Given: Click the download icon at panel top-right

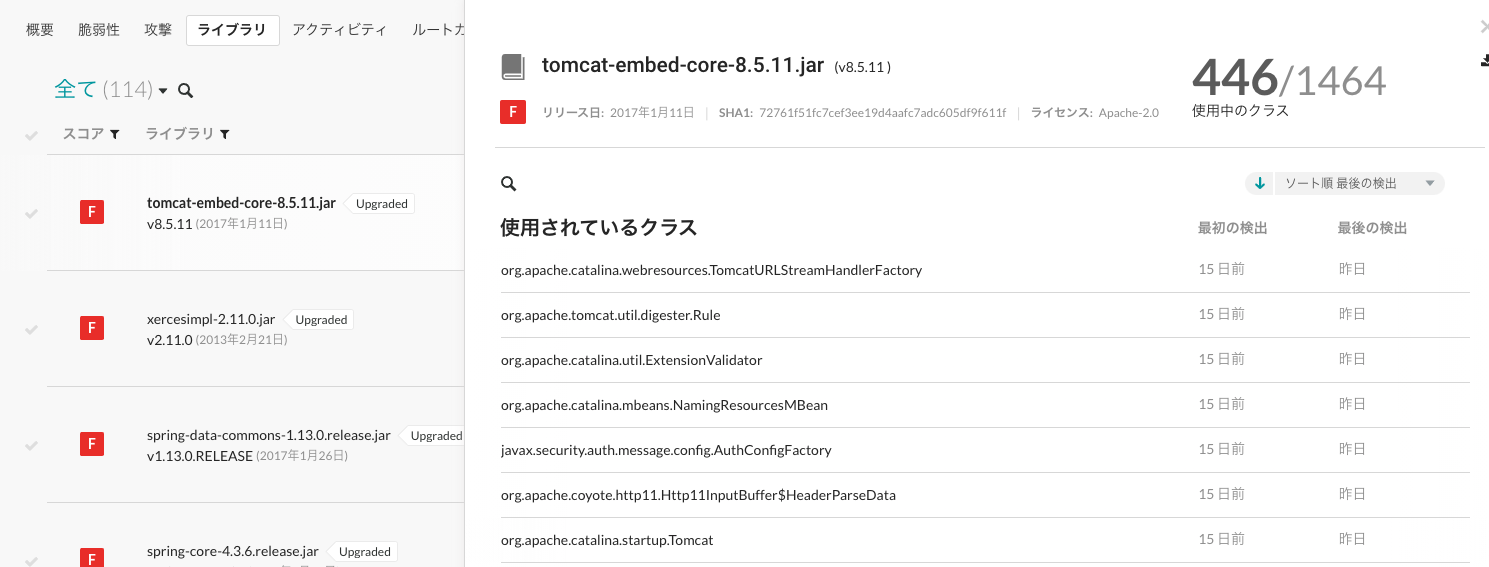Looking at the screenshot, I should pyautogui.click(x=1484, y=61).
